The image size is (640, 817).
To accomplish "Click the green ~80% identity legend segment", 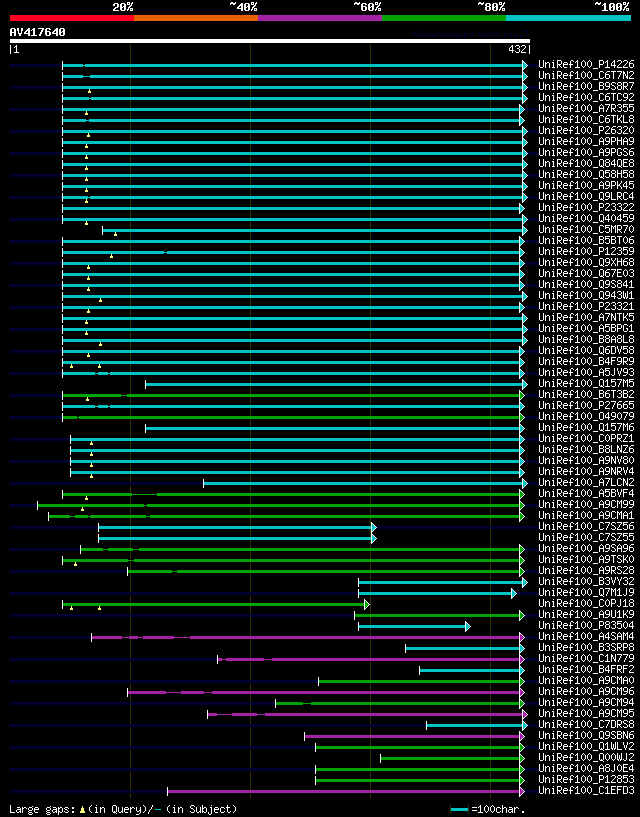I will pos(444,18).
